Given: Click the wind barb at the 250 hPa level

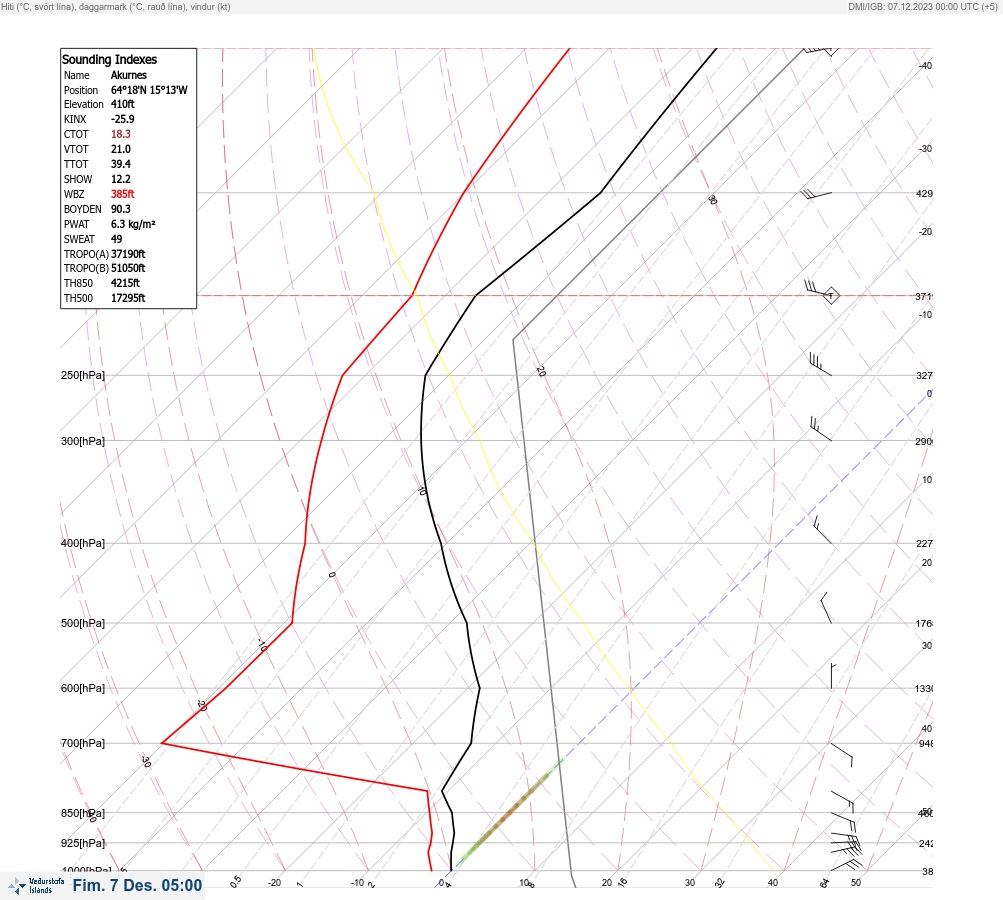Looking at the screenshot, I should 820,364.
